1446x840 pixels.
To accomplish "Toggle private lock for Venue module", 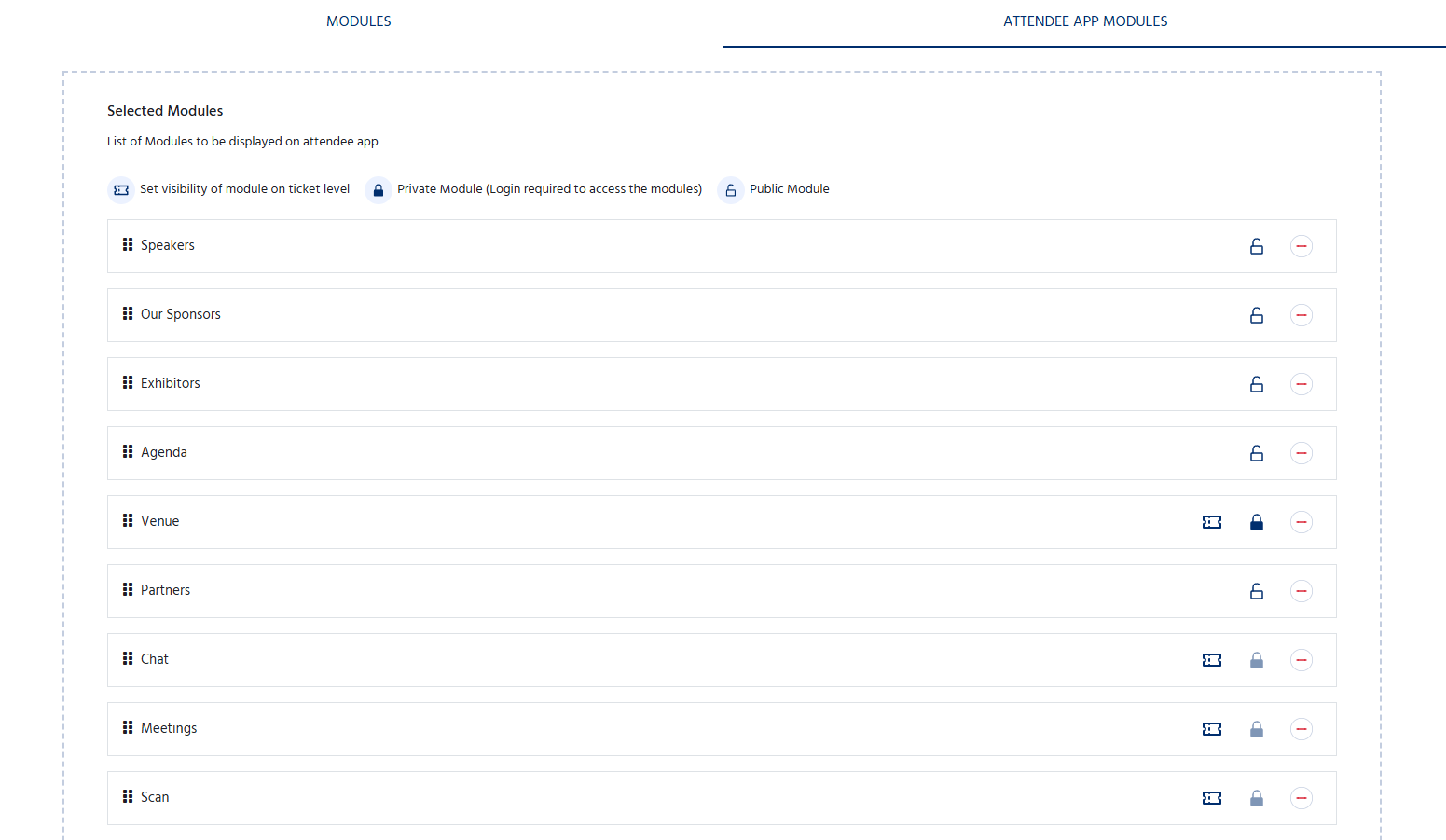I will tap(1257, 522).
